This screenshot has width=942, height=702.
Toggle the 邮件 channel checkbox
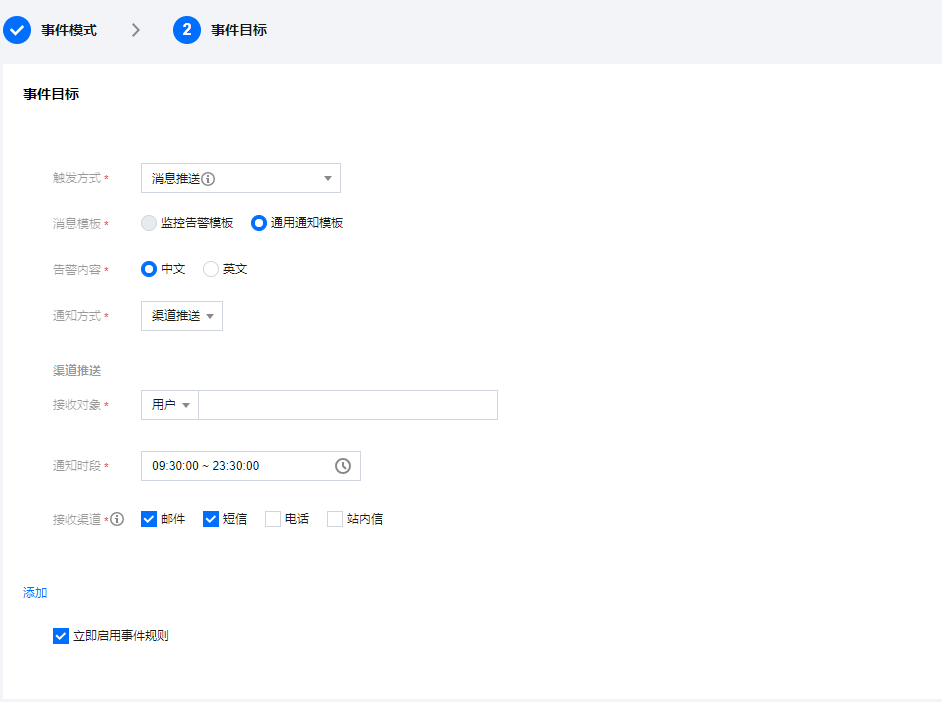point(149,519)
